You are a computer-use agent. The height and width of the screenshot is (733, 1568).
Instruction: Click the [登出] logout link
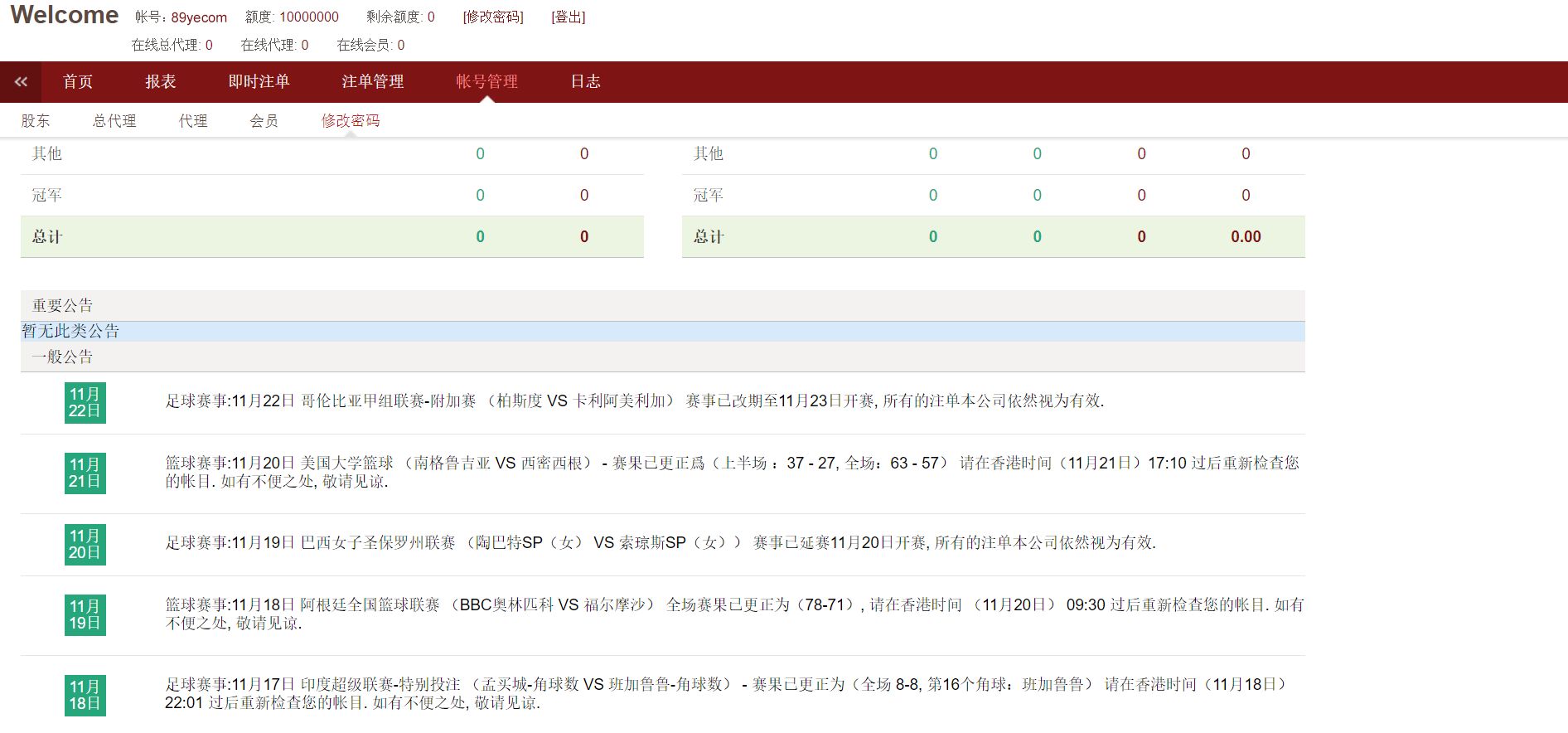[569, 17]
